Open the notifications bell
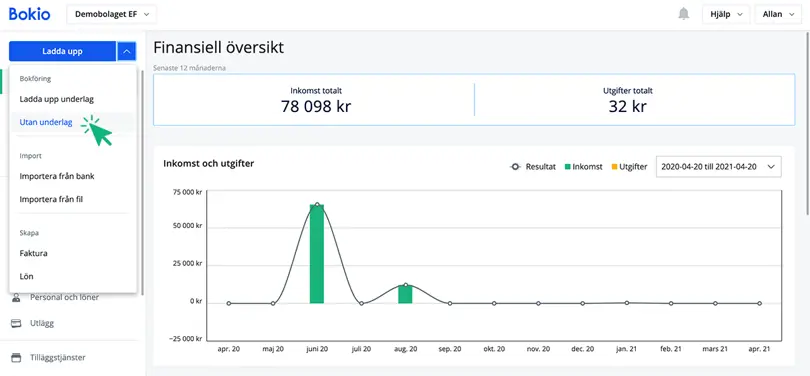Image resolution: width=810 pixels, height=376 pixels. (683, 14)
